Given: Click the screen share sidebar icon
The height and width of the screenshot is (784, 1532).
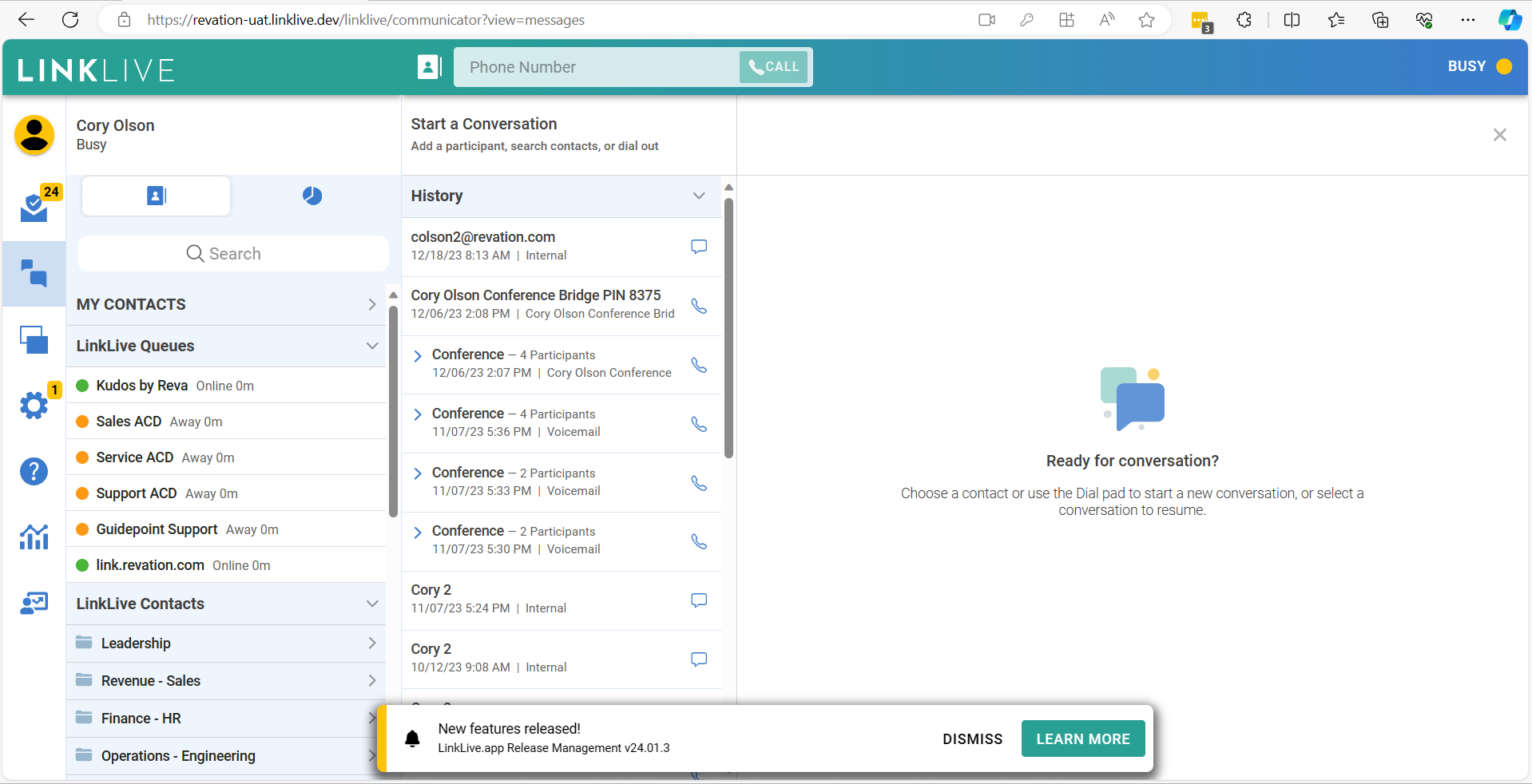Looking at the screenshot, I should 34,339.
